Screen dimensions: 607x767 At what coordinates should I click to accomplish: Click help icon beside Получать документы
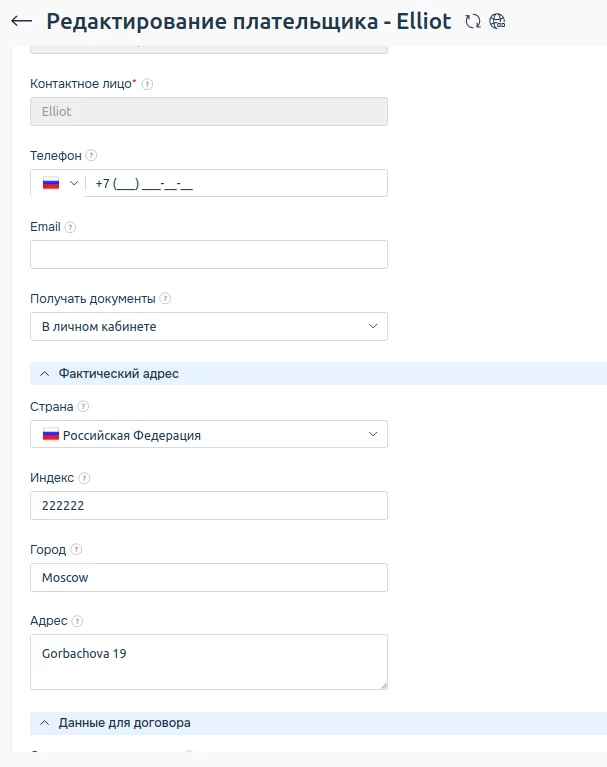pyautogui.click(x=166, y=298)
